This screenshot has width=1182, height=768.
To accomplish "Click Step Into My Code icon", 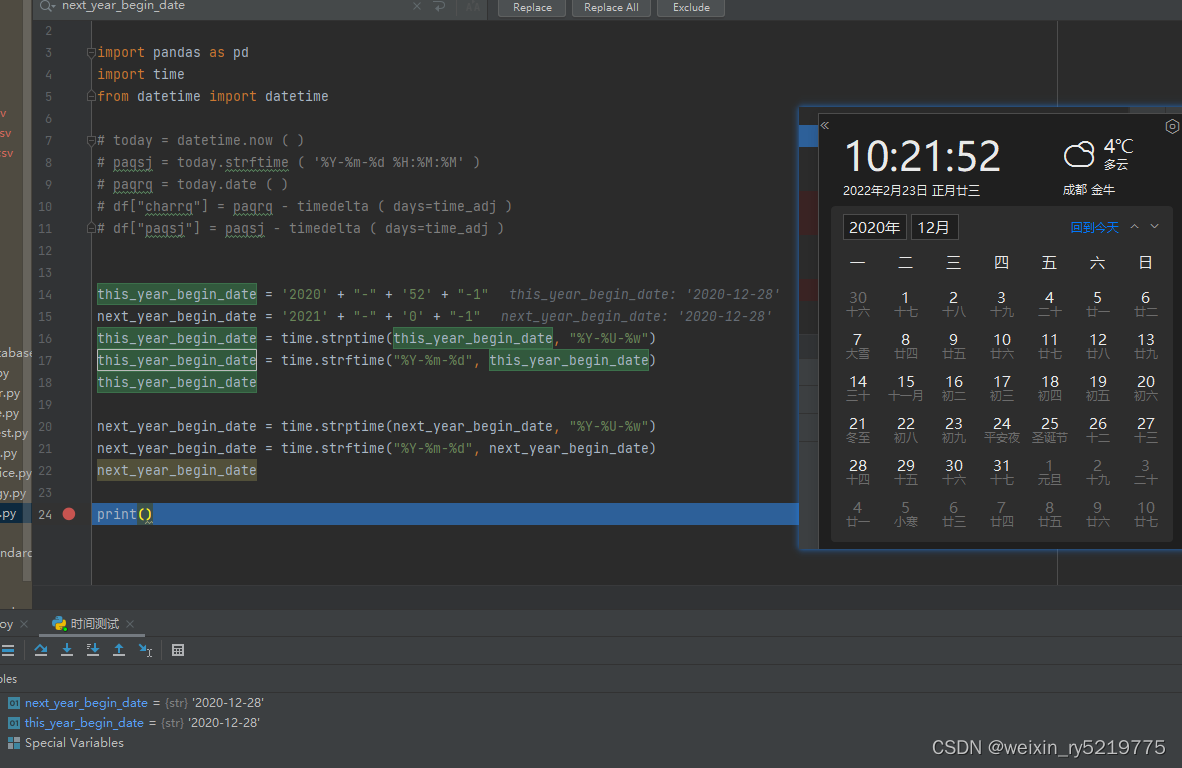I will click(x=93, y=650).
